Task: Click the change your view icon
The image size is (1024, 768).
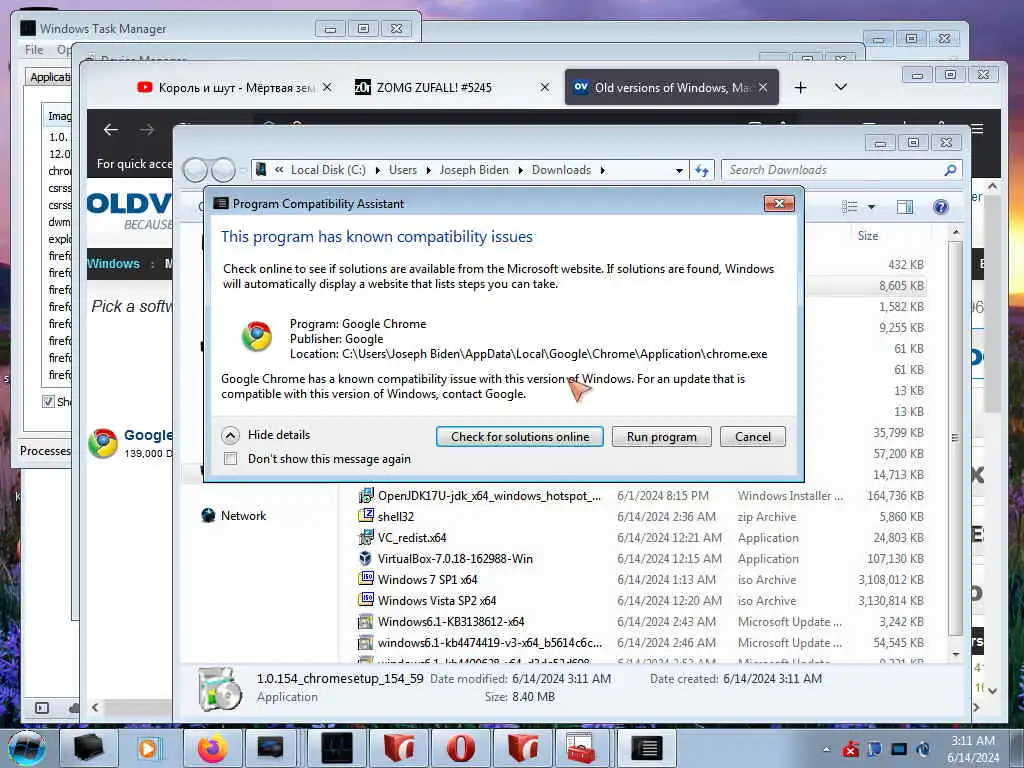Action: [850, 207]
